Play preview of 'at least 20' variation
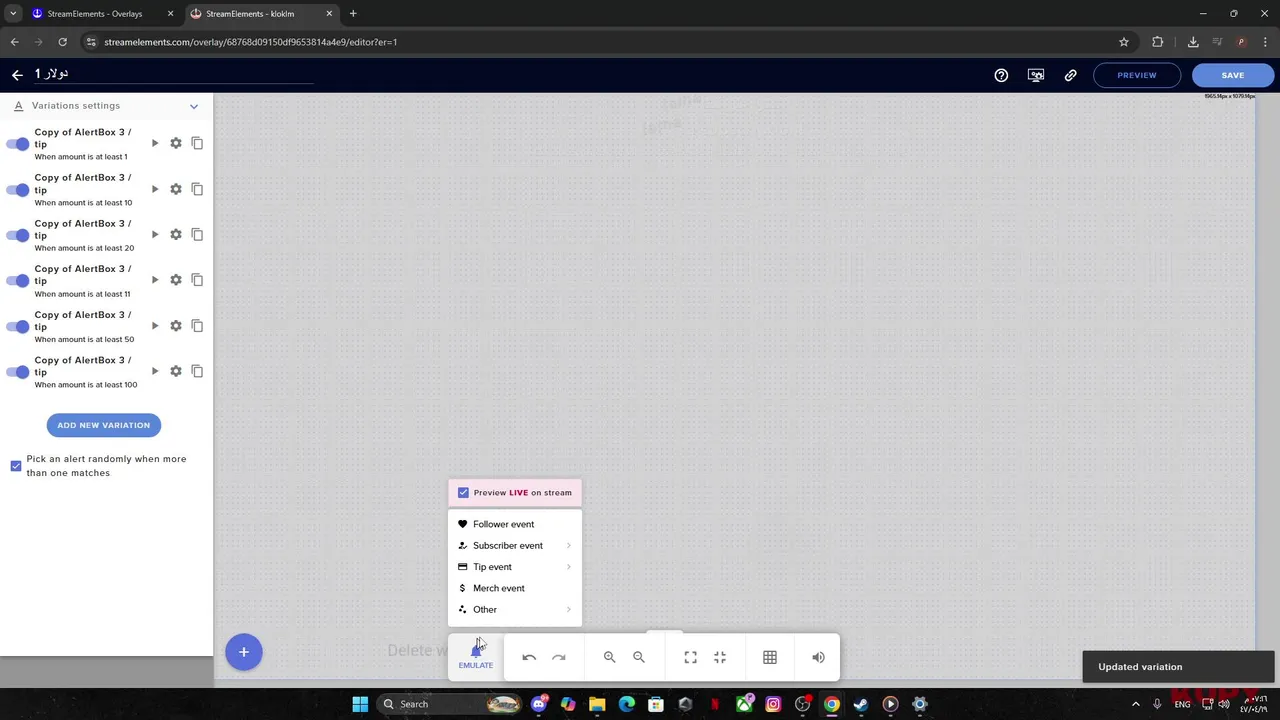Screen dimensions: 1280x720 (155, 234)
